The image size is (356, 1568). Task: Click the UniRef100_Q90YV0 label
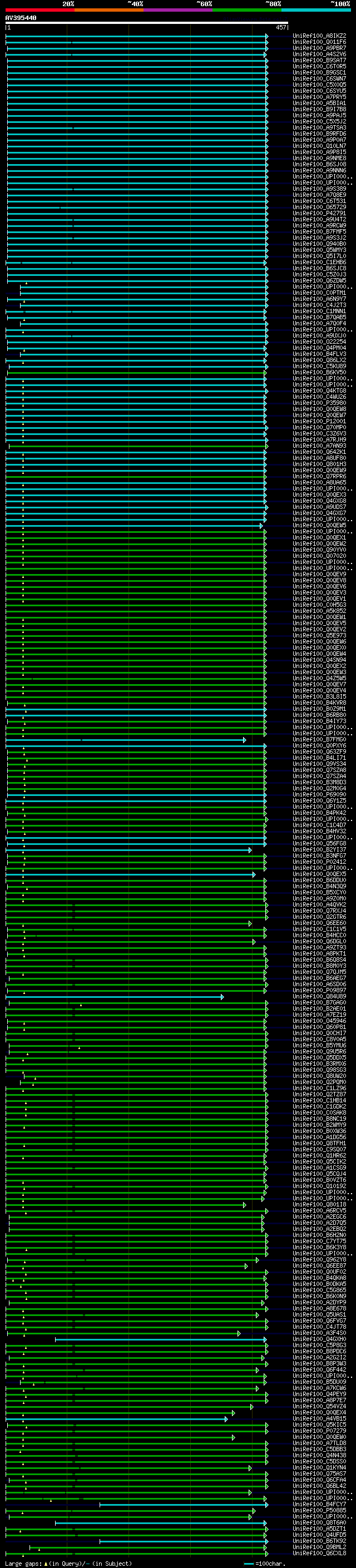point(319,550)
